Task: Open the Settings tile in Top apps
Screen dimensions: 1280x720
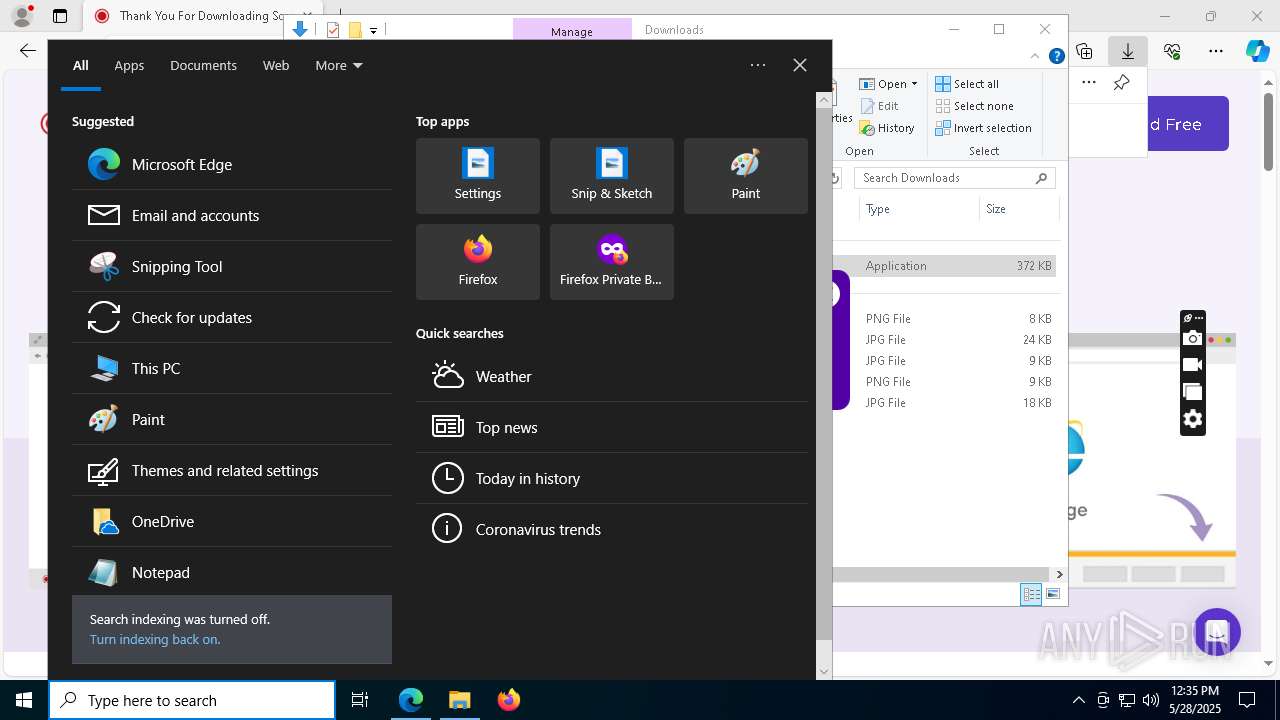Action: 478,176
